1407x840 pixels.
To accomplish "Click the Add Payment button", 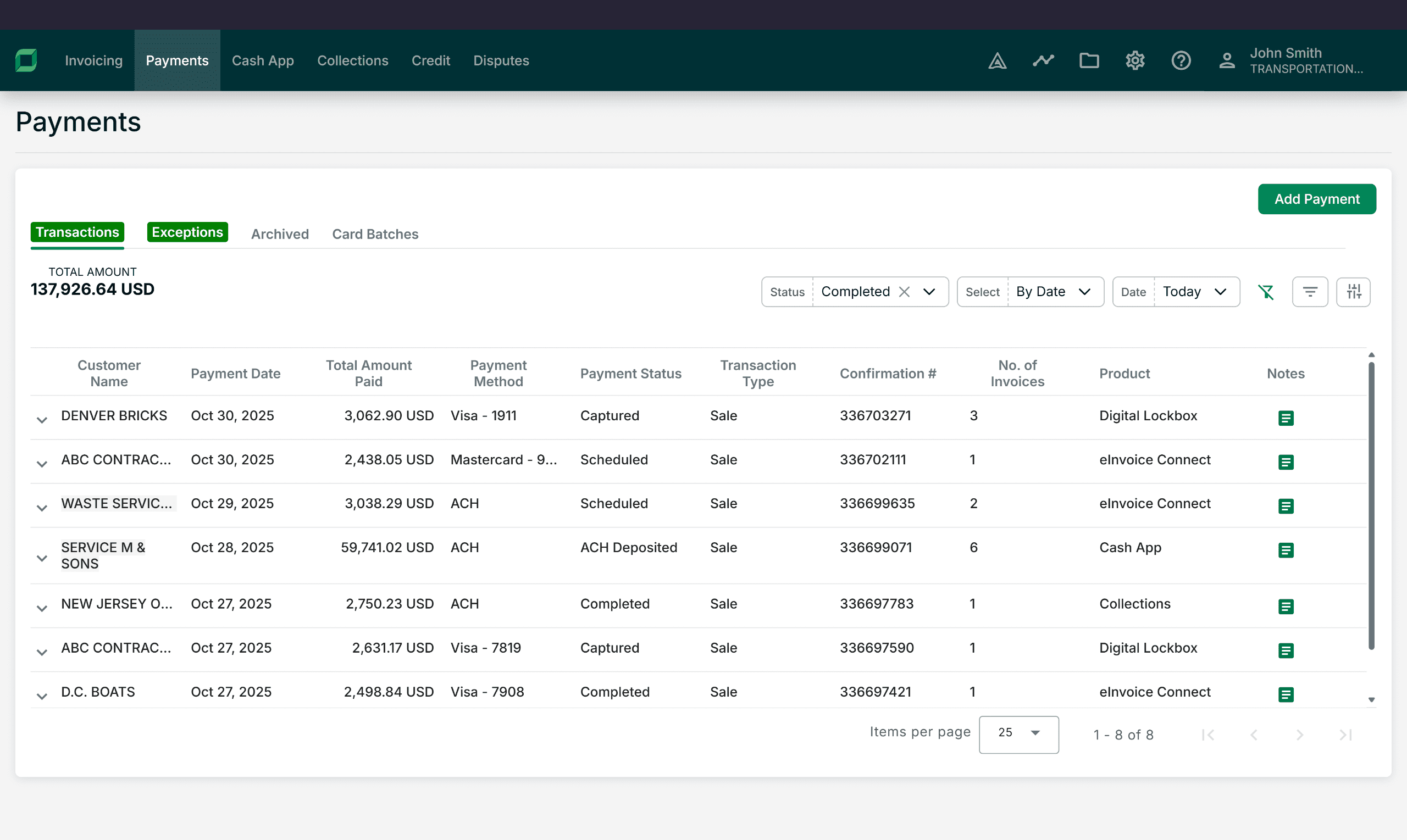I will click(1316, 199).
